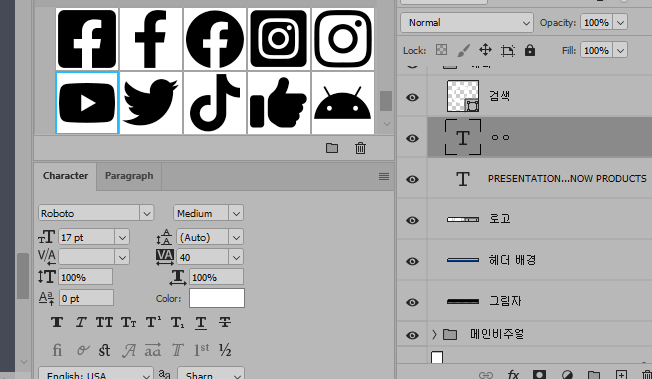Open the text Color swatch

217,298
